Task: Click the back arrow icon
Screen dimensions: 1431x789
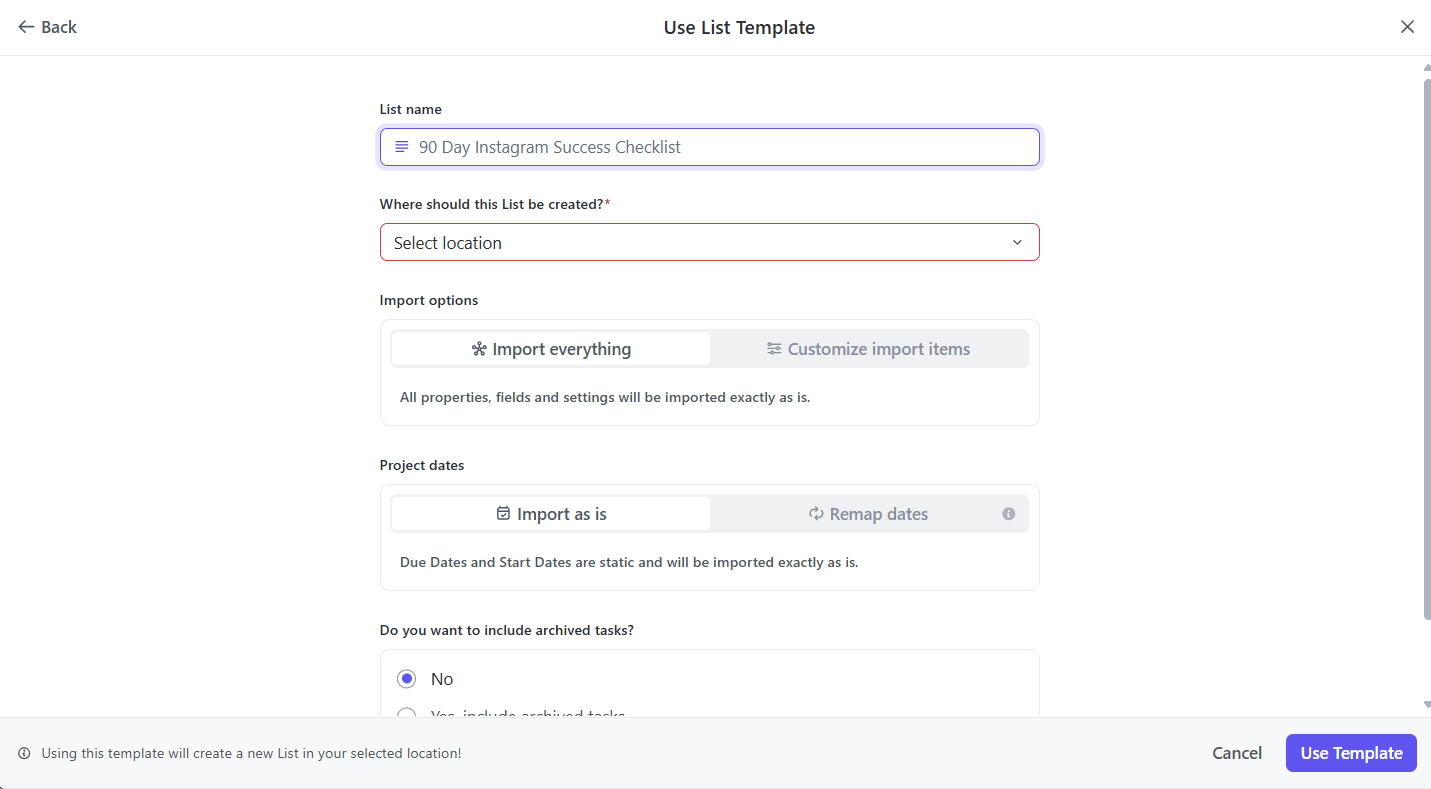Action: click(x=26, y=27)
